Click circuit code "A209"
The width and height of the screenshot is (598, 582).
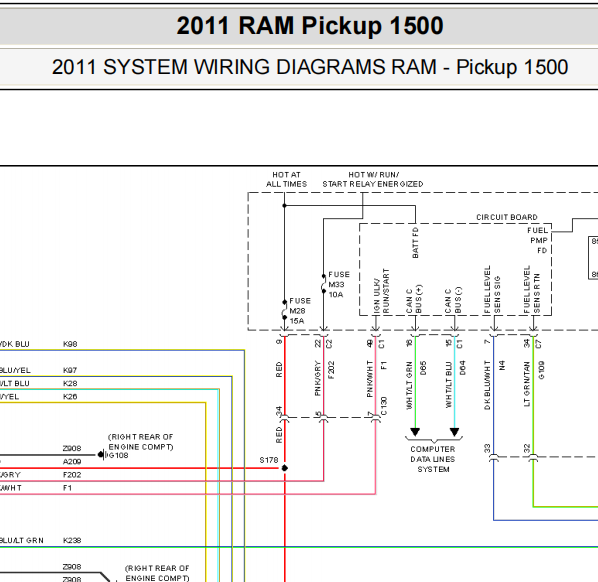[x=72, y=462]
